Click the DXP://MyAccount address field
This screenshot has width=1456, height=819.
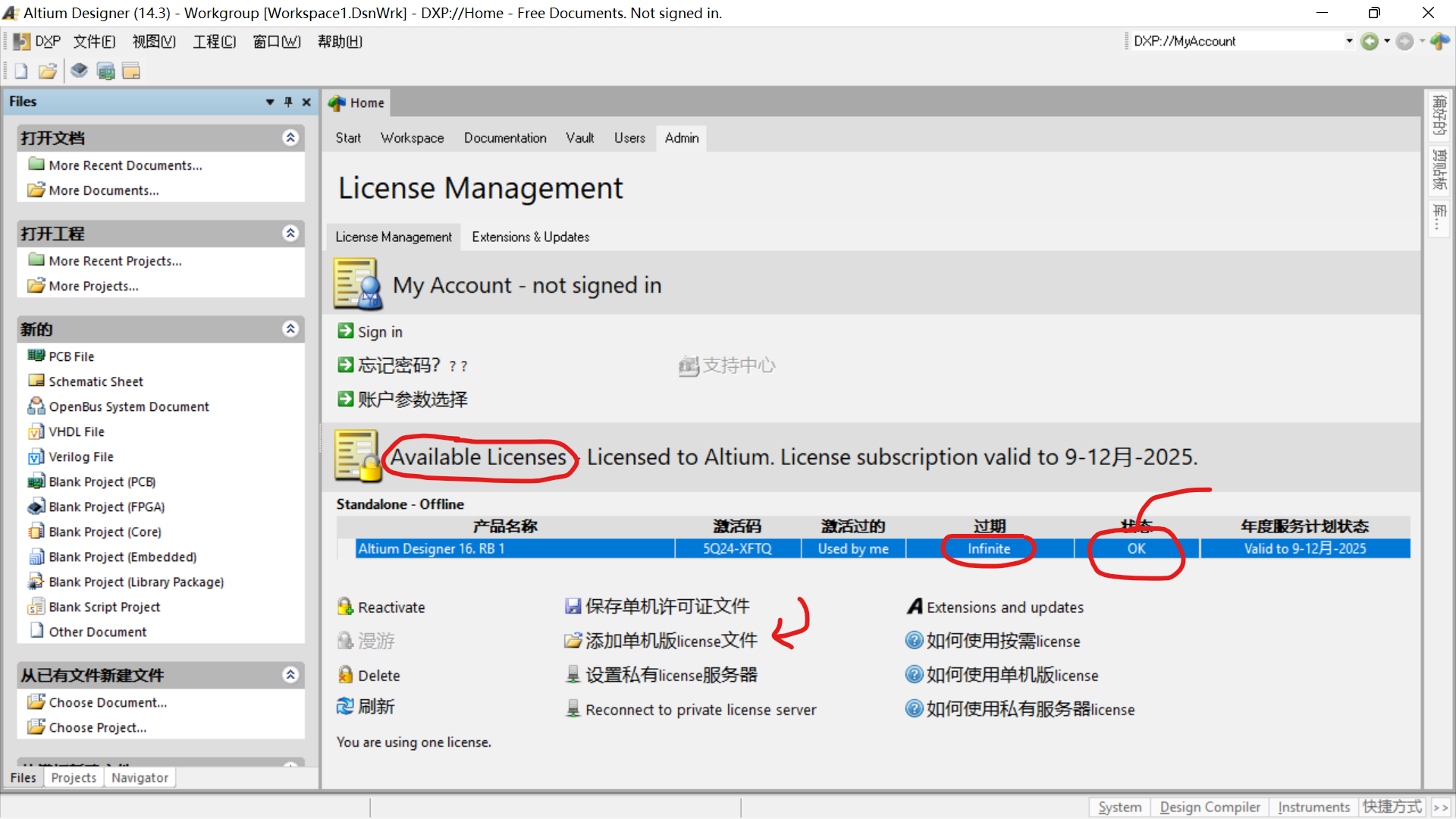point(1236,41)
